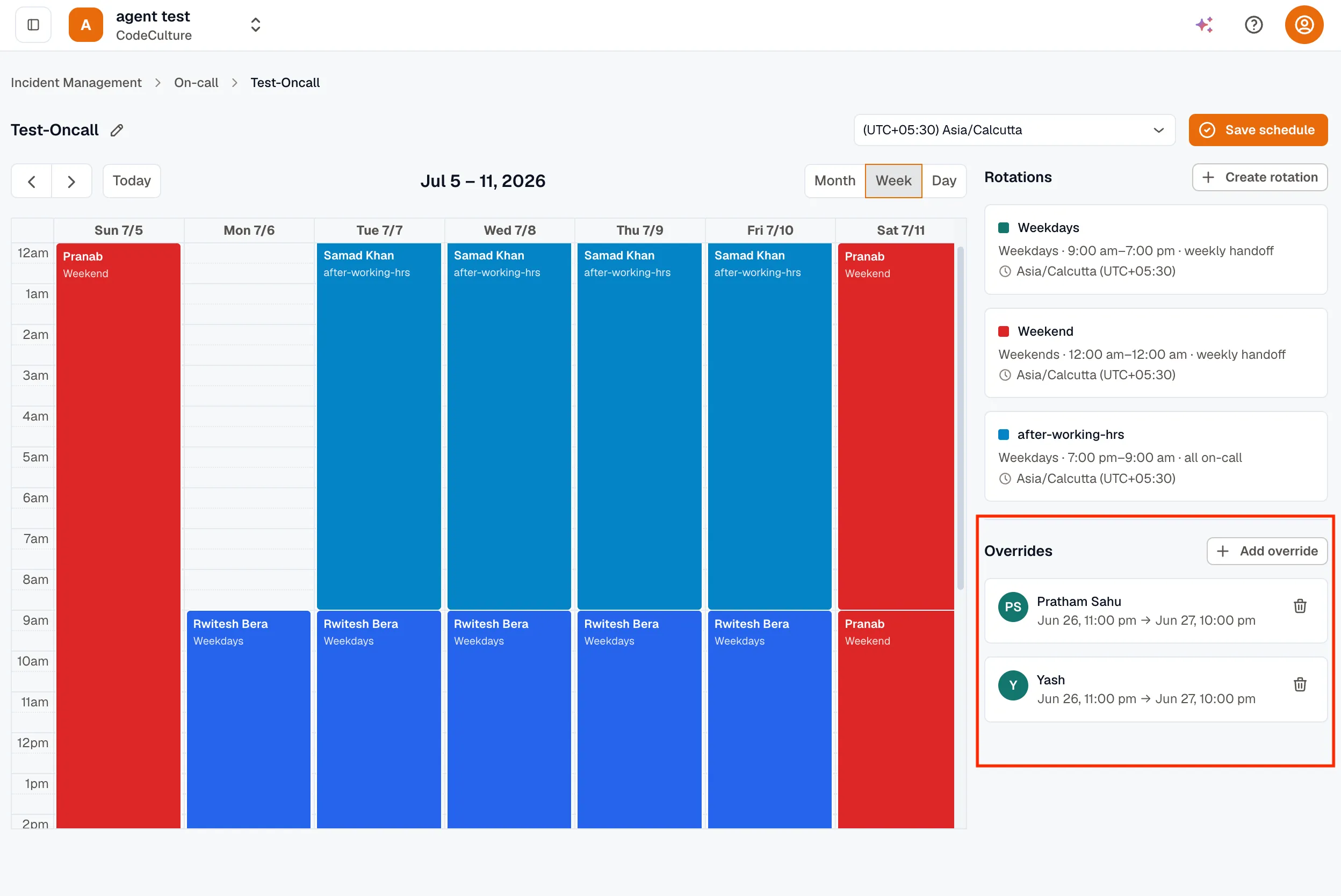Switch to Week view
Screen dimensions: 1341x896
point(893,181)
